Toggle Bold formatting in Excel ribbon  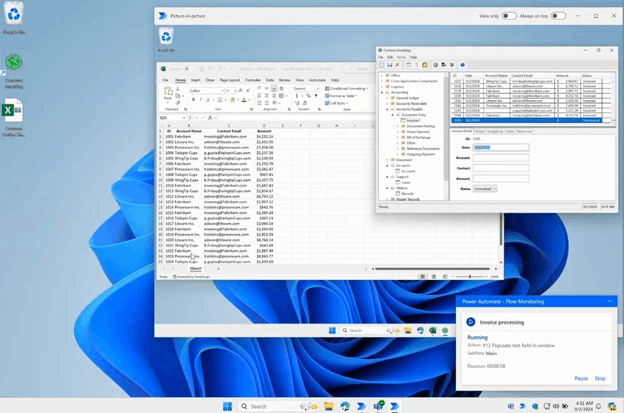(193, 99)
